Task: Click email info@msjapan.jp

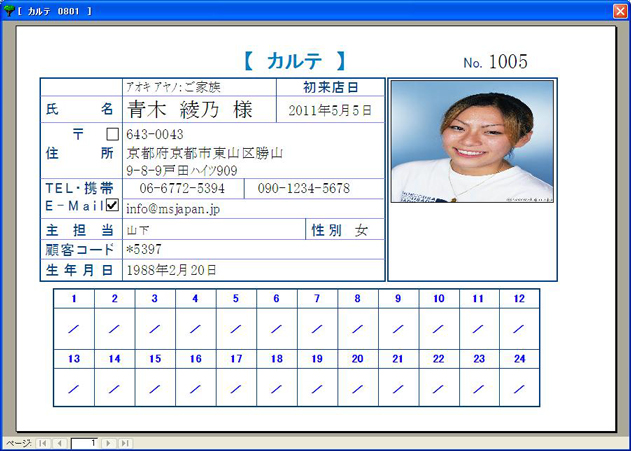Action: pos(173,209)
